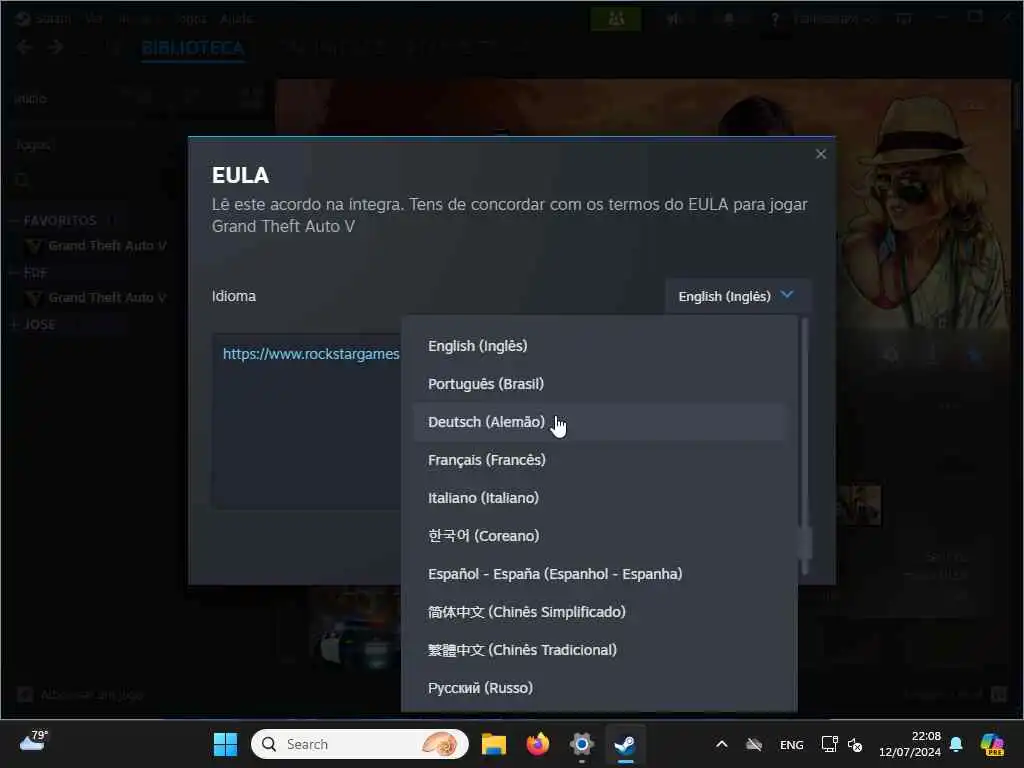Click the Steam taskbar icon
This screenshot has width=1024, height=768.
click(625, 744)
